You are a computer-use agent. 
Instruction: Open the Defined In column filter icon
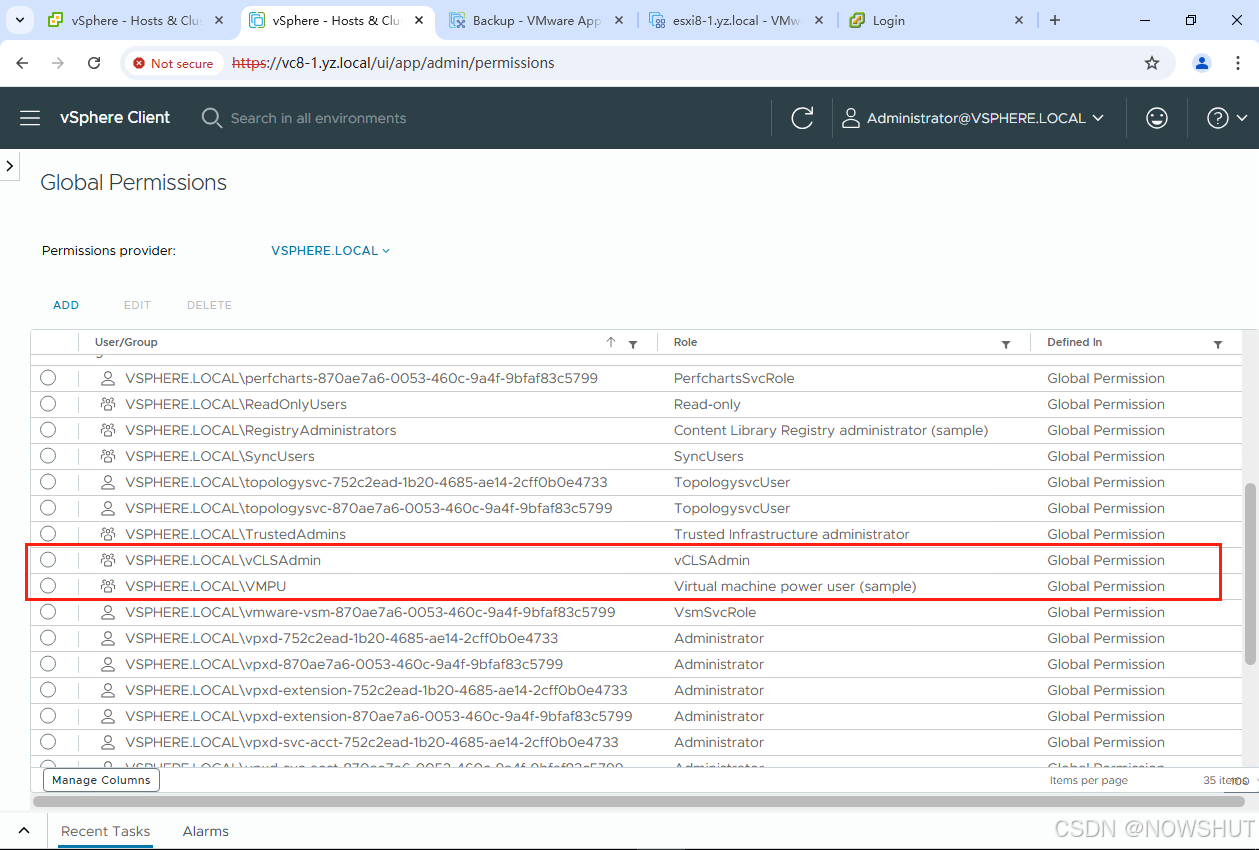pyautogui.click(x=1217, y=344)
